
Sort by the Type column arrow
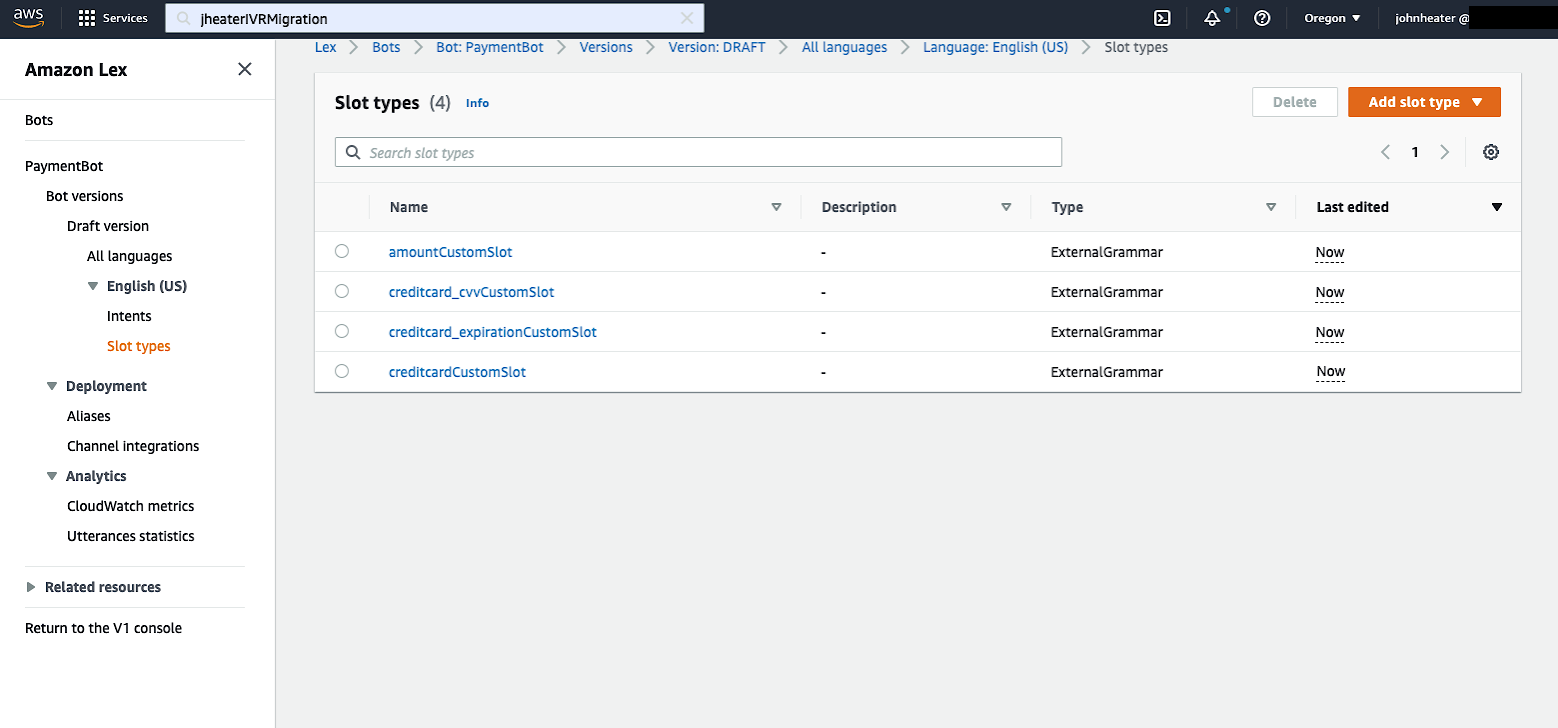(x=1271, y=207)
